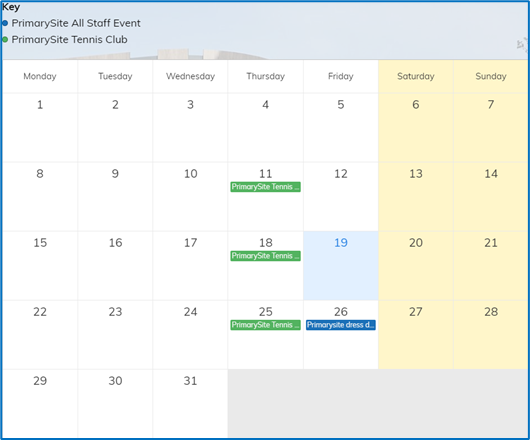The width and height of the screenshot is (530, 440).
Task: Click the PrimarySite Tennis Club label
Action: click(x=70, y=40)
